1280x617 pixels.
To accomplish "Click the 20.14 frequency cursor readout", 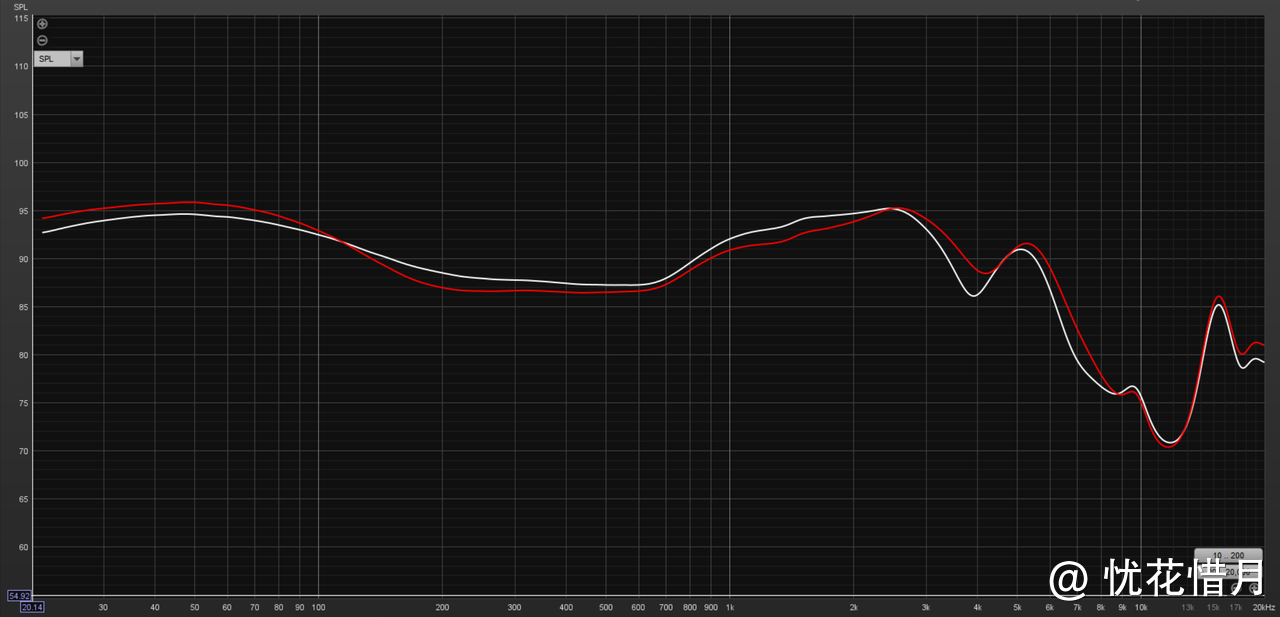I will [32, 607].
